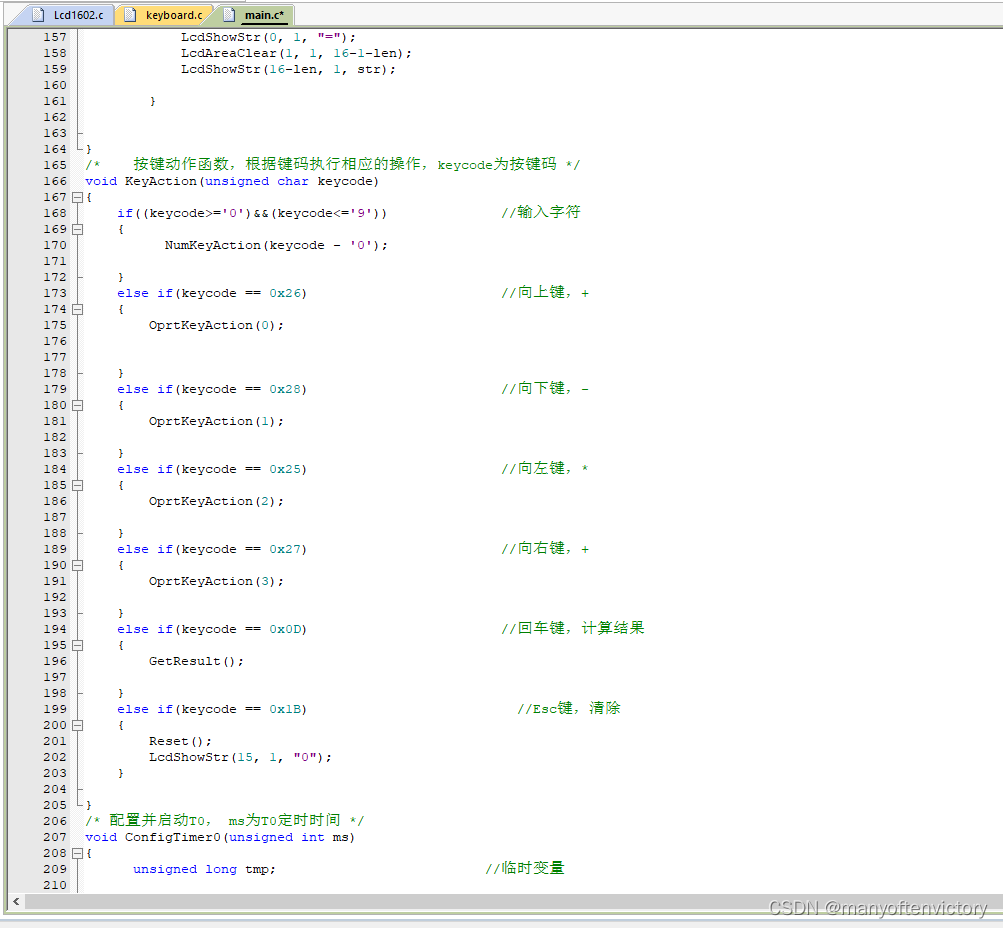
Task: Click the '//Esc键, 清除' comment
Action: tap(569, 709)
